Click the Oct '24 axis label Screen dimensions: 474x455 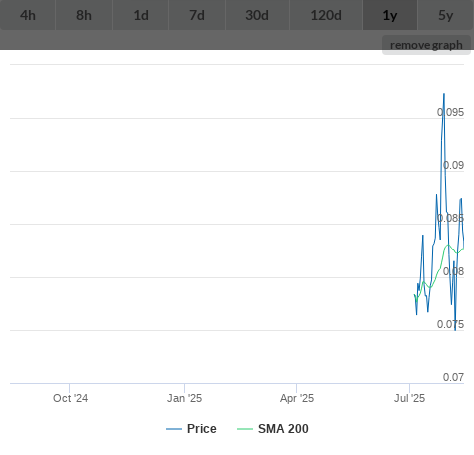(70, 398)
